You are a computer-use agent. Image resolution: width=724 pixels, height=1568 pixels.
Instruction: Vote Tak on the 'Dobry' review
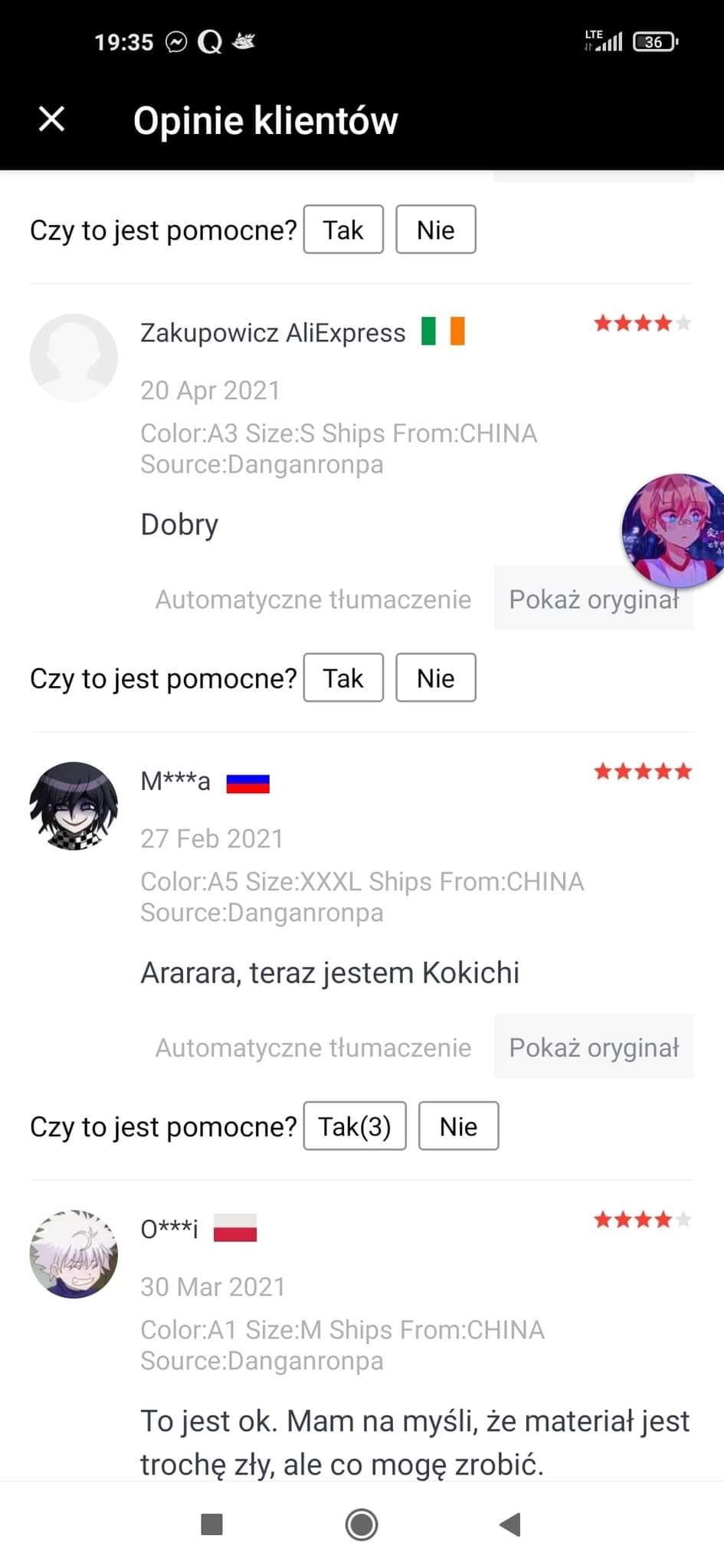coord(343,678)
